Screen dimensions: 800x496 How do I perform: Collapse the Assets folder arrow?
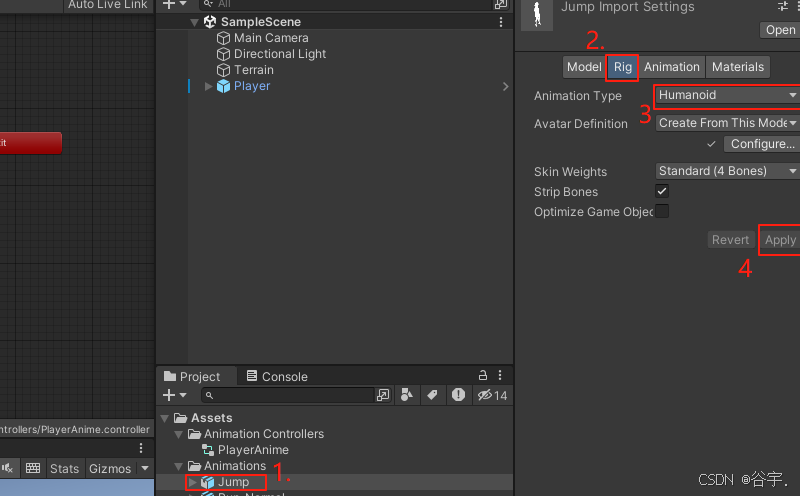pyautogui.click(x=165, y=418)
